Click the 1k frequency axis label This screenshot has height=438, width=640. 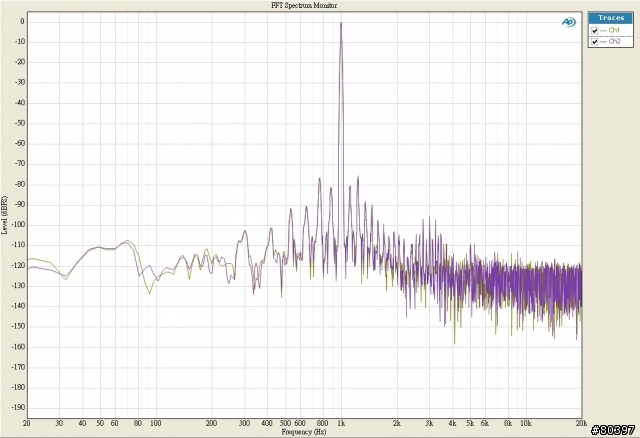pos(341,423)
